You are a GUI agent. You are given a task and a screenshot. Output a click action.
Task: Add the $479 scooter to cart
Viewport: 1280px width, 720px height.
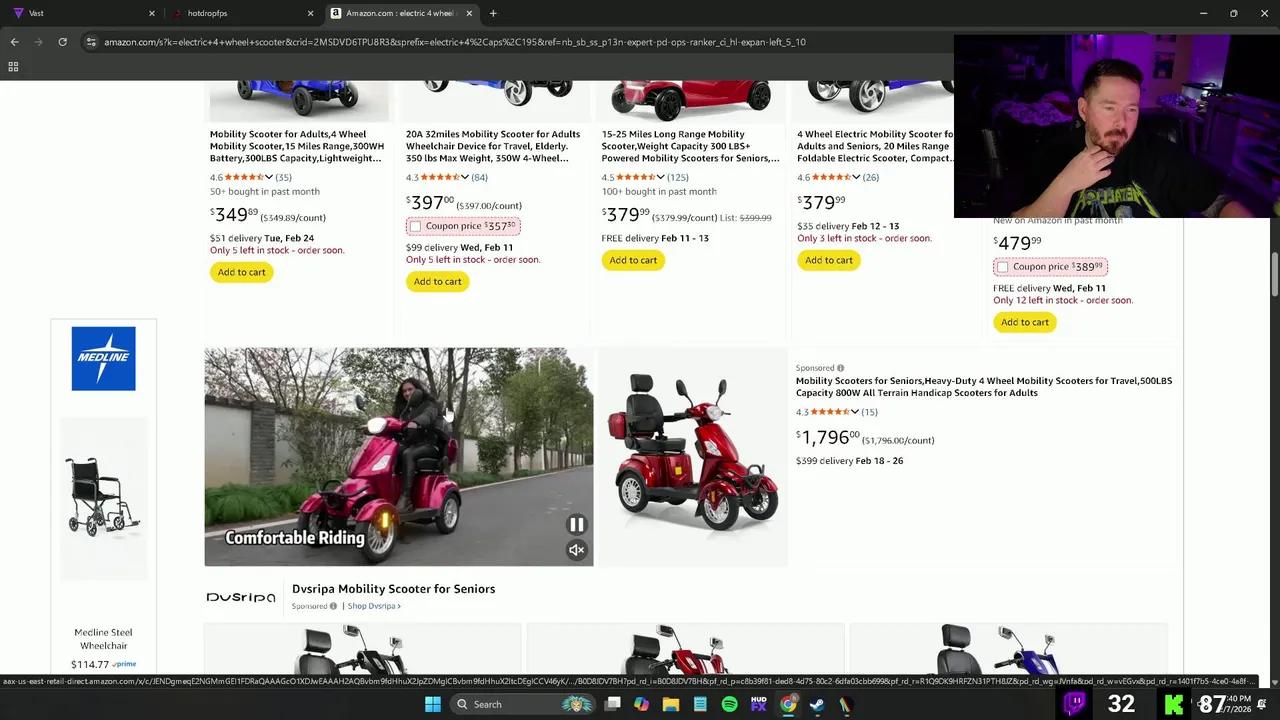coord(1025,322)
